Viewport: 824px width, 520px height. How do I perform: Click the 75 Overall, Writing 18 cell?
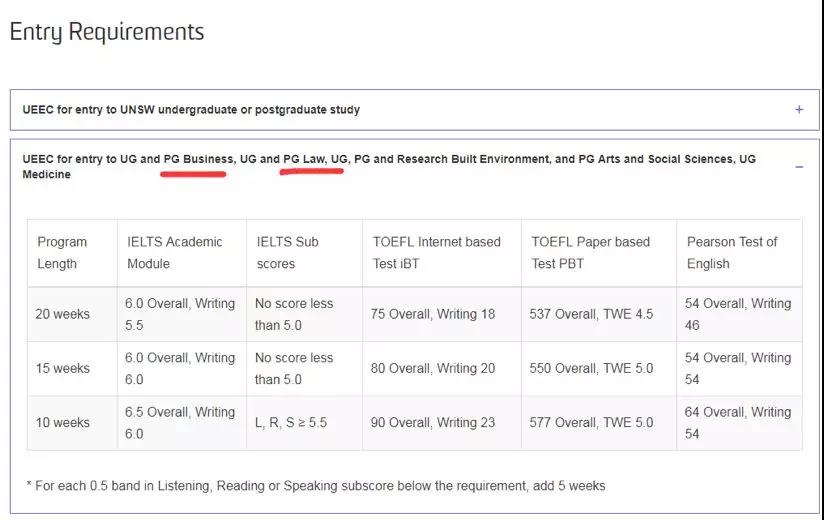coord(442,314)
